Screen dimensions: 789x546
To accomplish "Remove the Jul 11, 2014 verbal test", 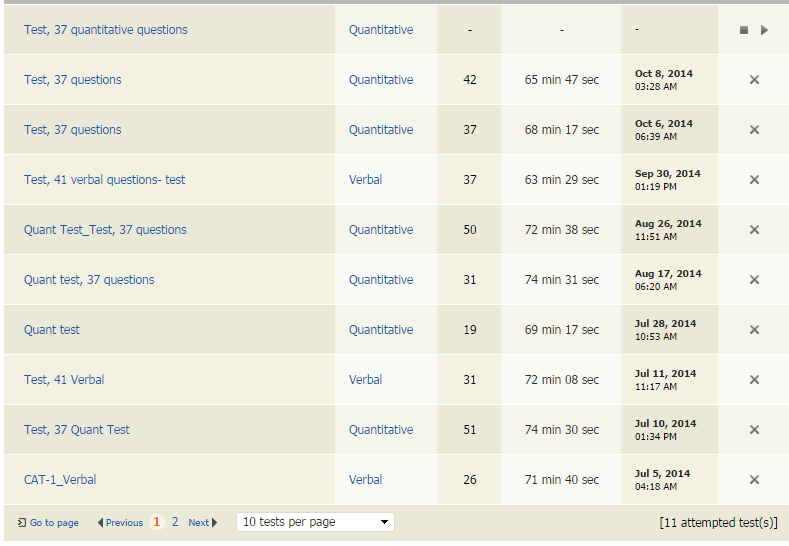I will tap(754, 380).
